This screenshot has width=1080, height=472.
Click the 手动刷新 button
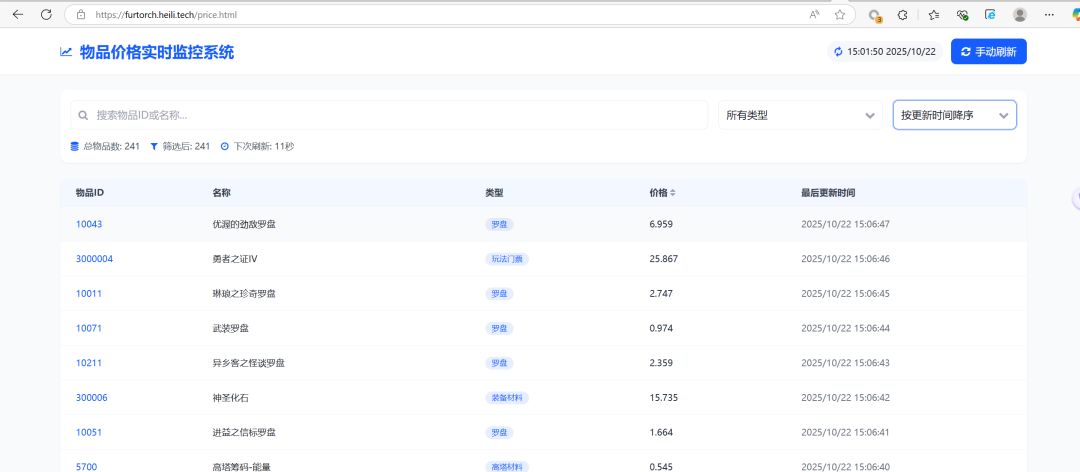click(988, 52)
